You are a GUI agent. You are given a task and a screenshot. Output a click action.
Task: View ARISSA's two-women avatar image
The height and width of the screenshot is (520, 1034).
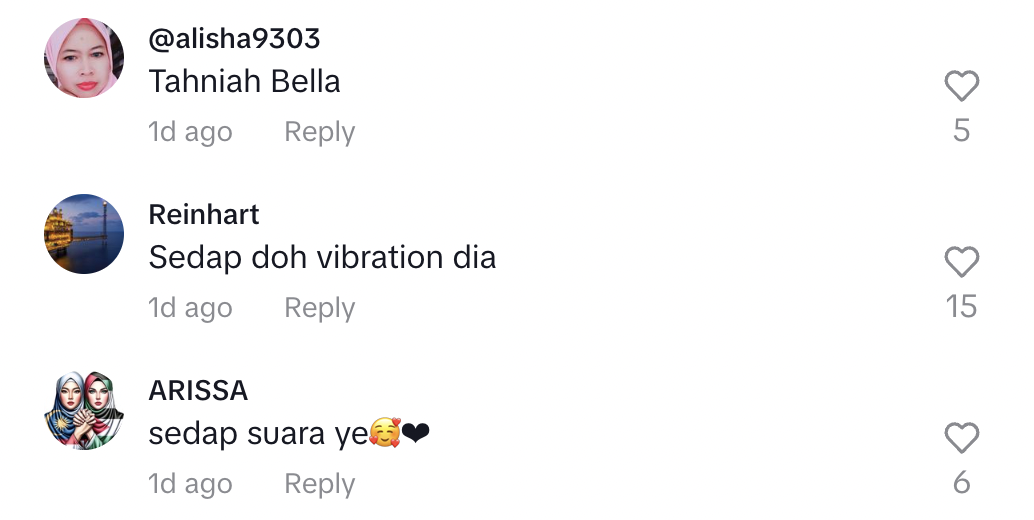pos(84,410)
